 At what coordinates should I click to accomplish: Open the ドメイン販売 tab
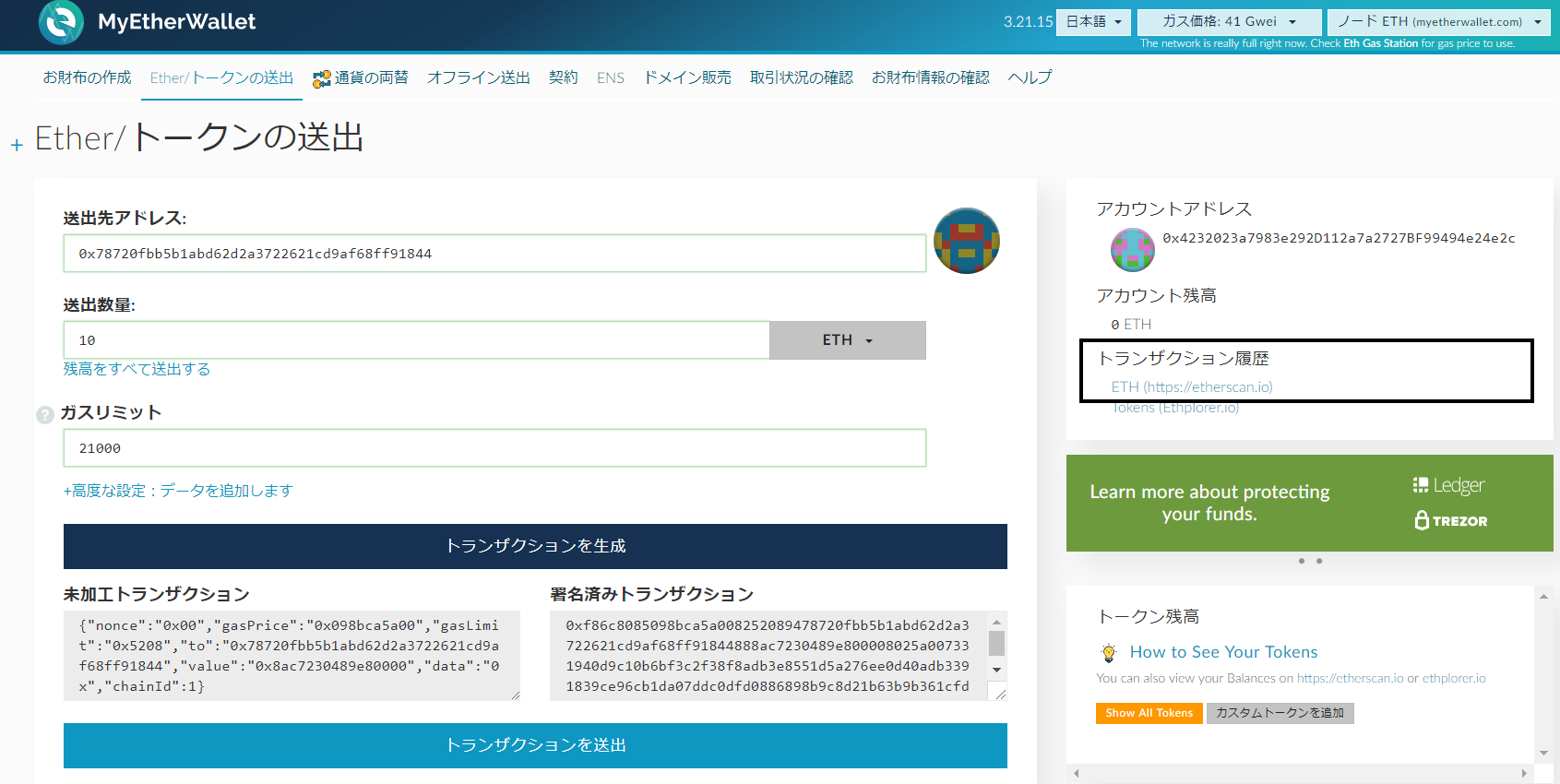click(687, 77)
